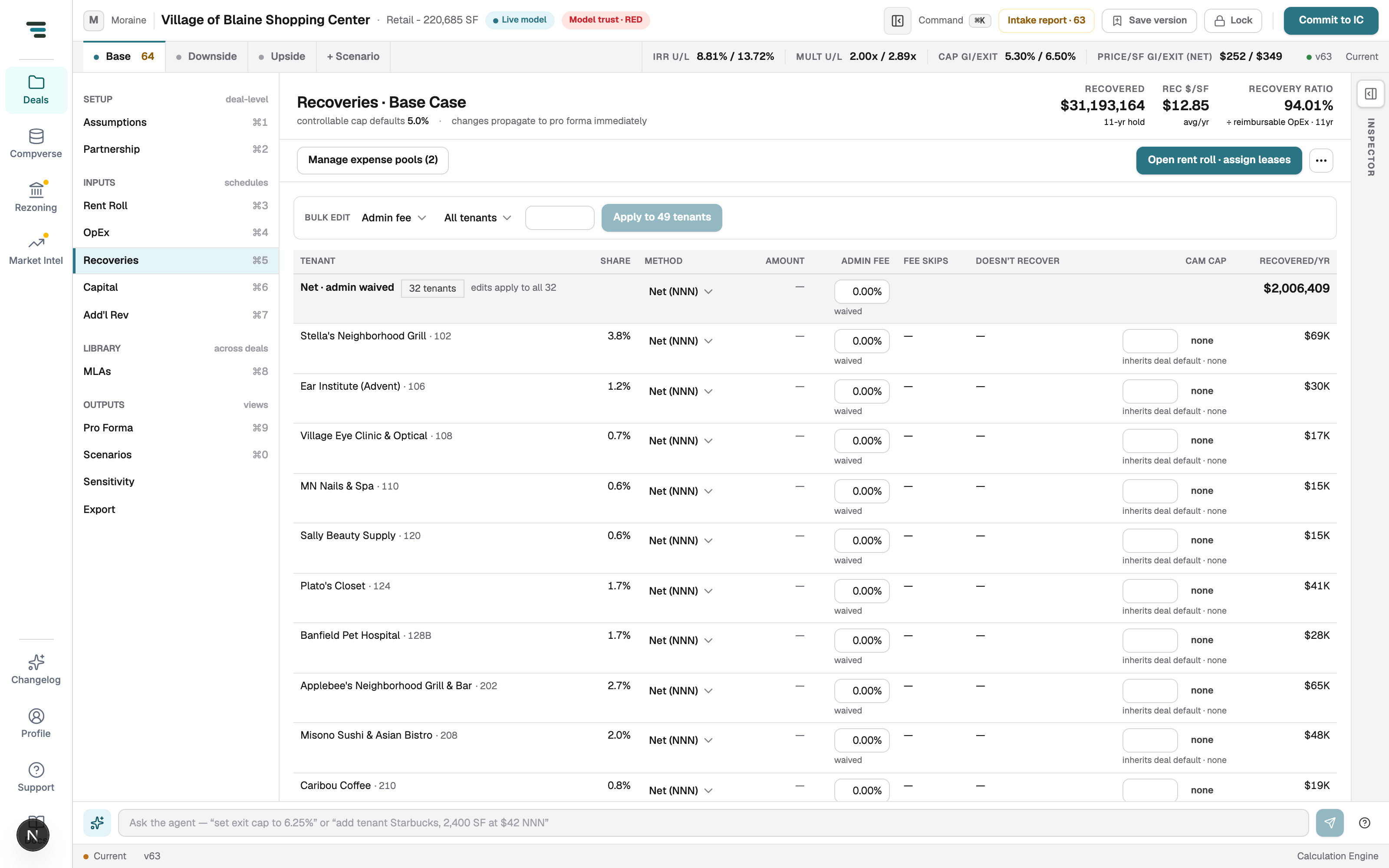This screenshot has width=1389, height=868.
Task: Open the Deals section in sidebar
Action: click(36, 90)
